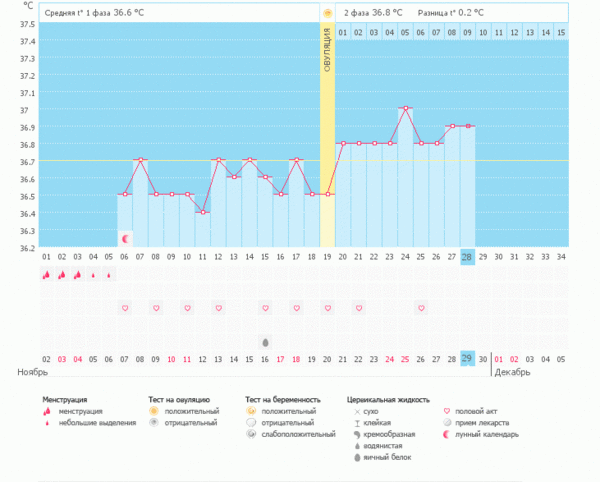600x482 pixels.
Task: Select highlighted cycle day 28 on the axis
Action: pos(467,257)
